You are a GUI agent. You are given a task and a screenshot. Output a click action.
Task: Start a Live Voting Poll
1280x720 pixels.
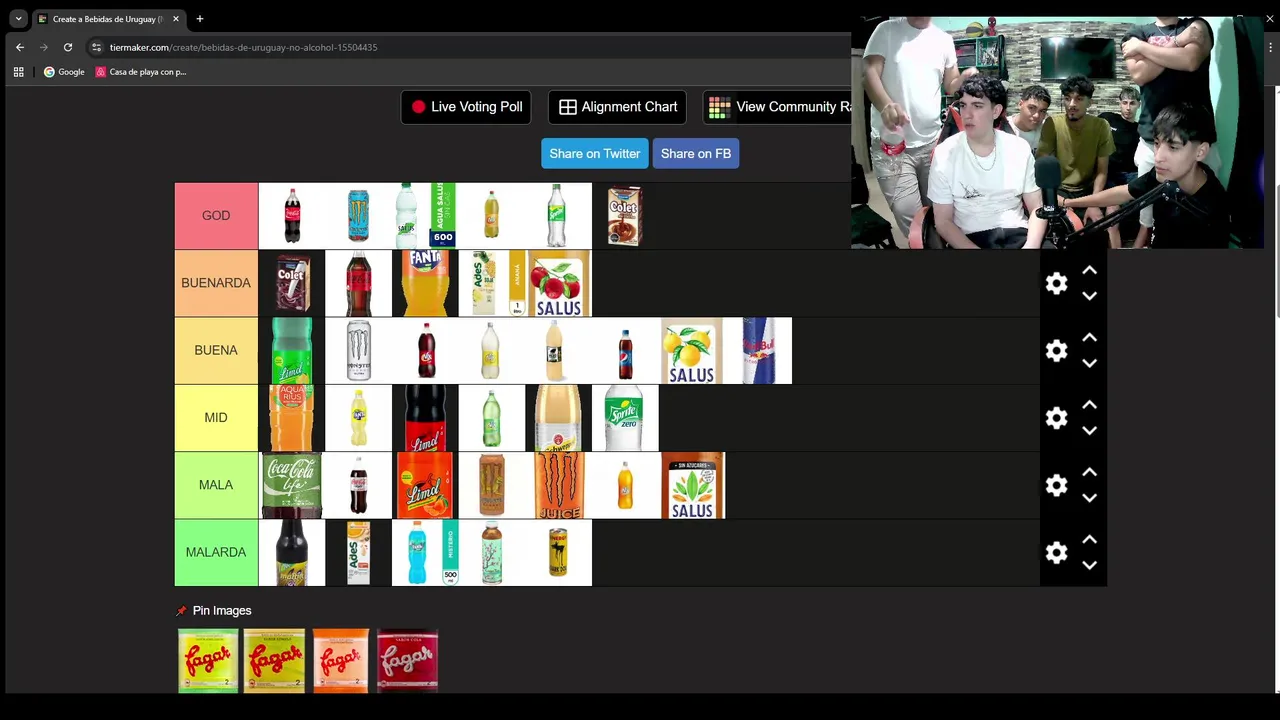click(466, 107)
